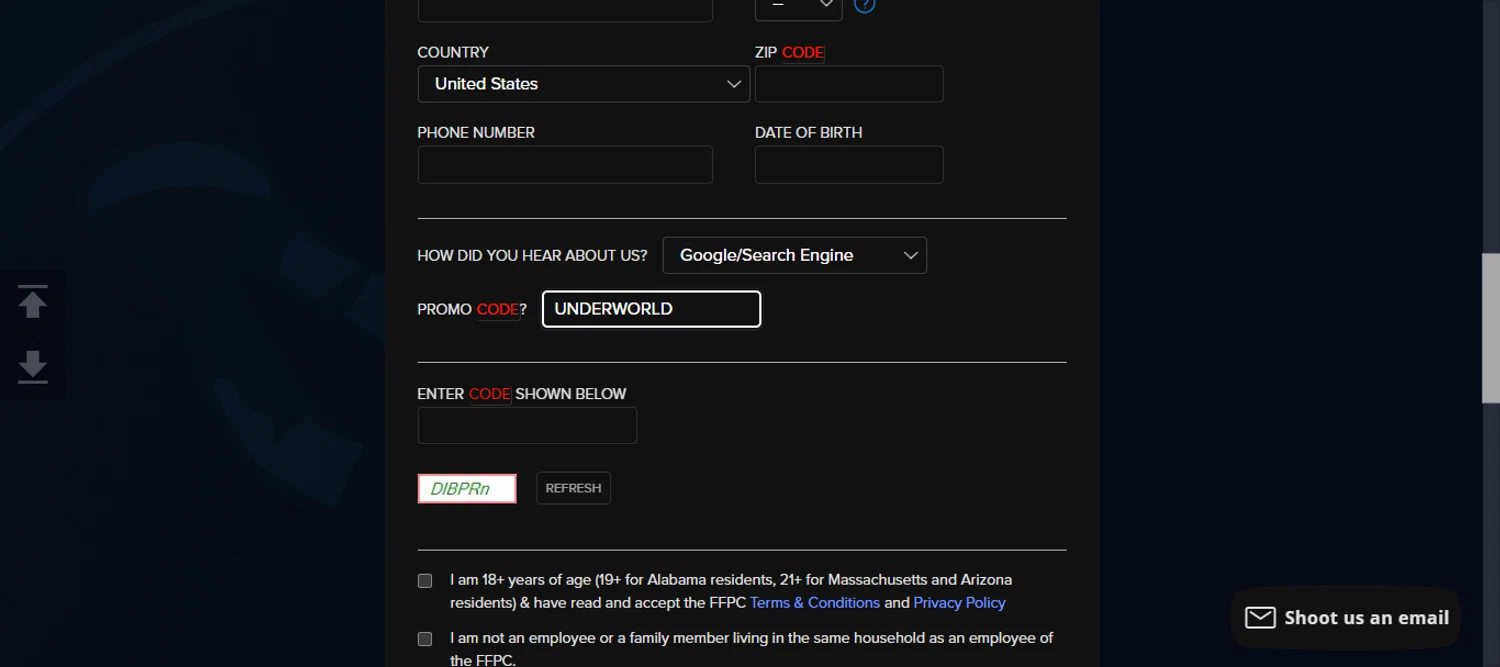Check the 18+ years of age checkbox
Image resolution: width=1500 pixels, height=667 pixels.
(425, 580)
